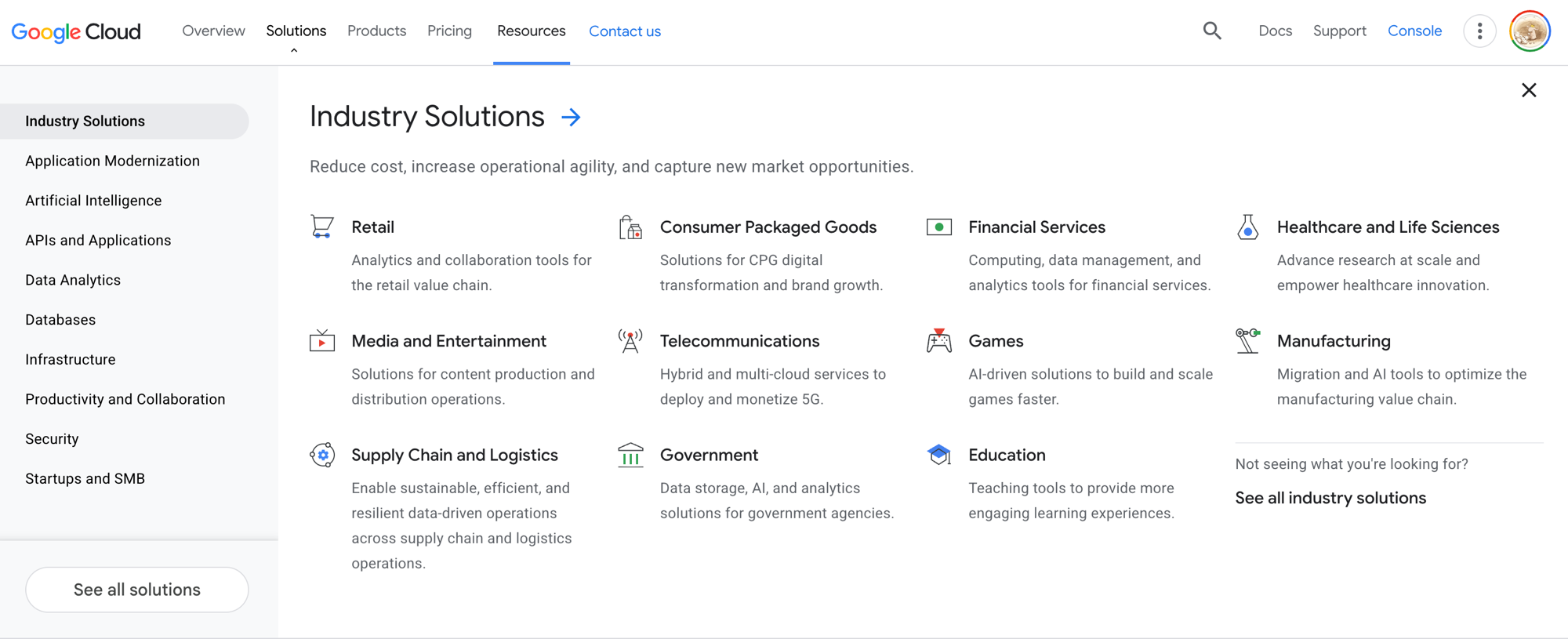
Task: Open the Games solution link
Action: 996,340
